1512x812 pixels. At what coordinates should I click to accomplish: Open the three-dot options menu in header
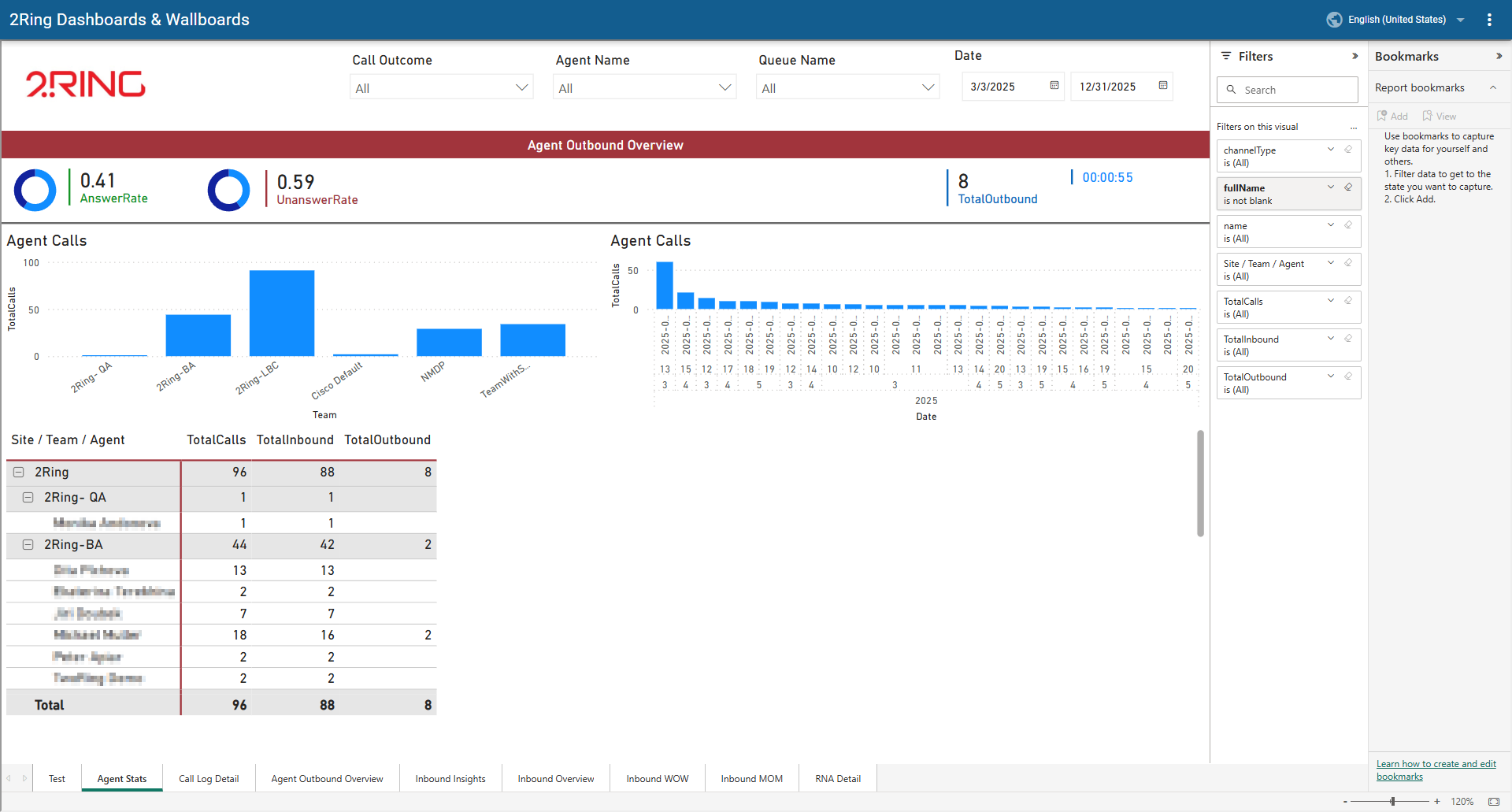pos(1489,20)
